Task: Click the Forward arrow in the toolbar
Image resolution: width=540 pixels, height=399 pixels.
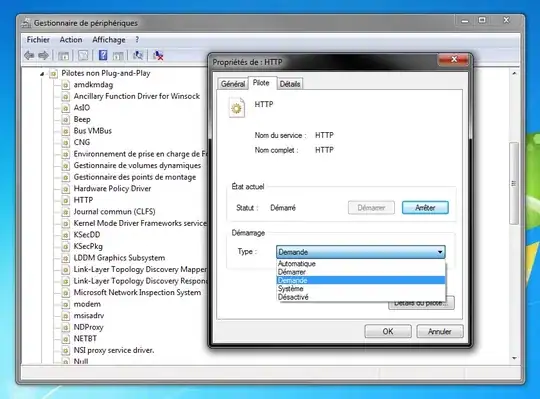Action: click(43, 55)
